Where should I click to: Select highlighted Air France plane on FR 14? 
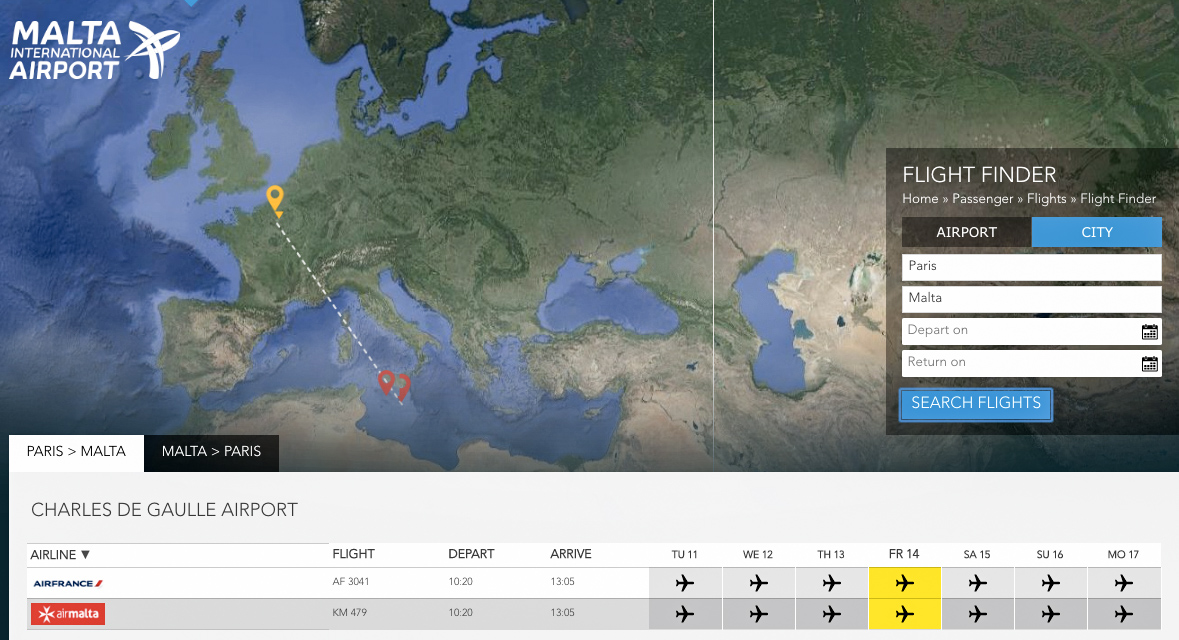(905, 583)
